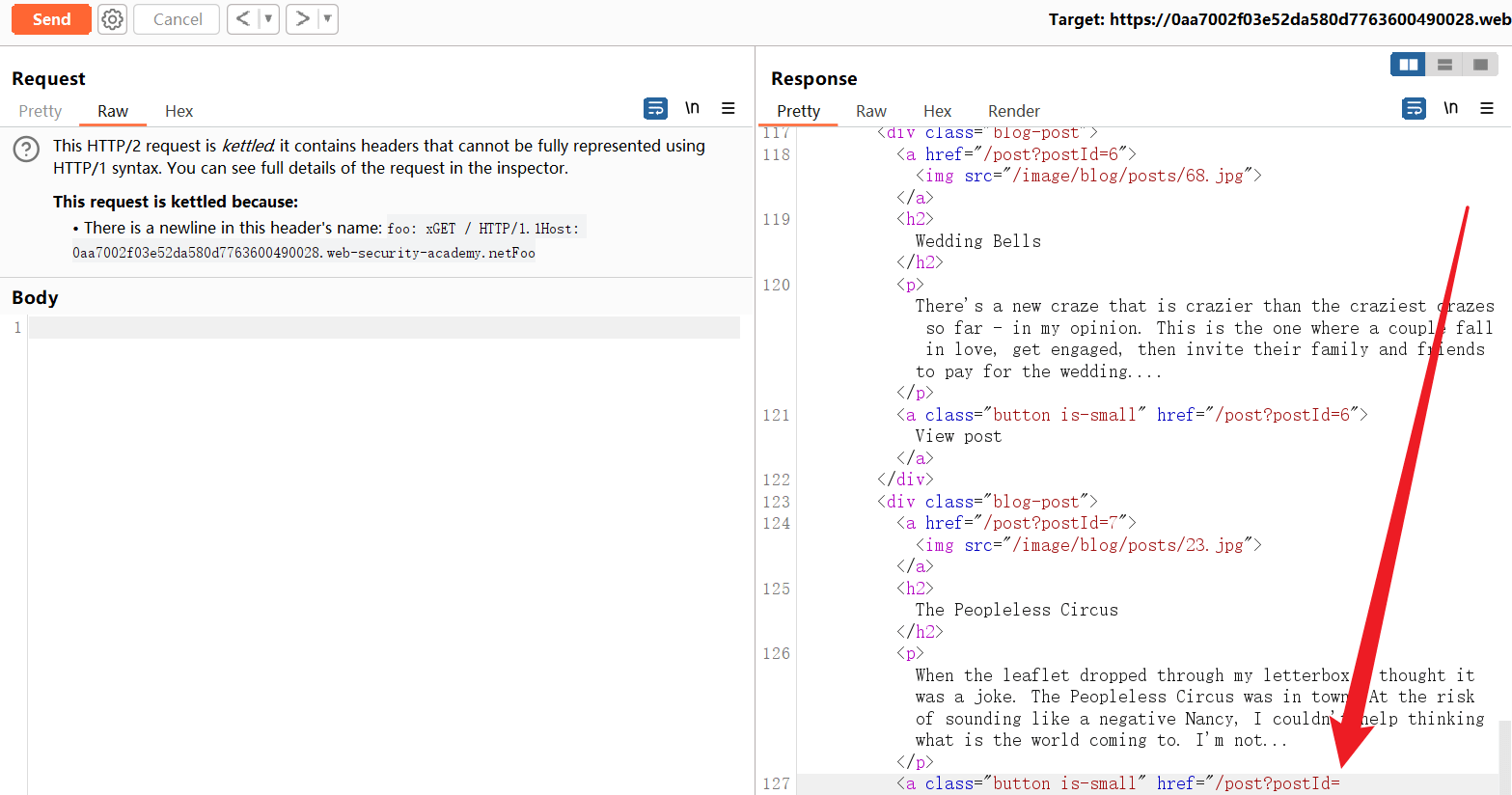Click 'The Peopleless Circus' text in response
The height and width of the screenshot is (795, 1512).
(1017, 610)
